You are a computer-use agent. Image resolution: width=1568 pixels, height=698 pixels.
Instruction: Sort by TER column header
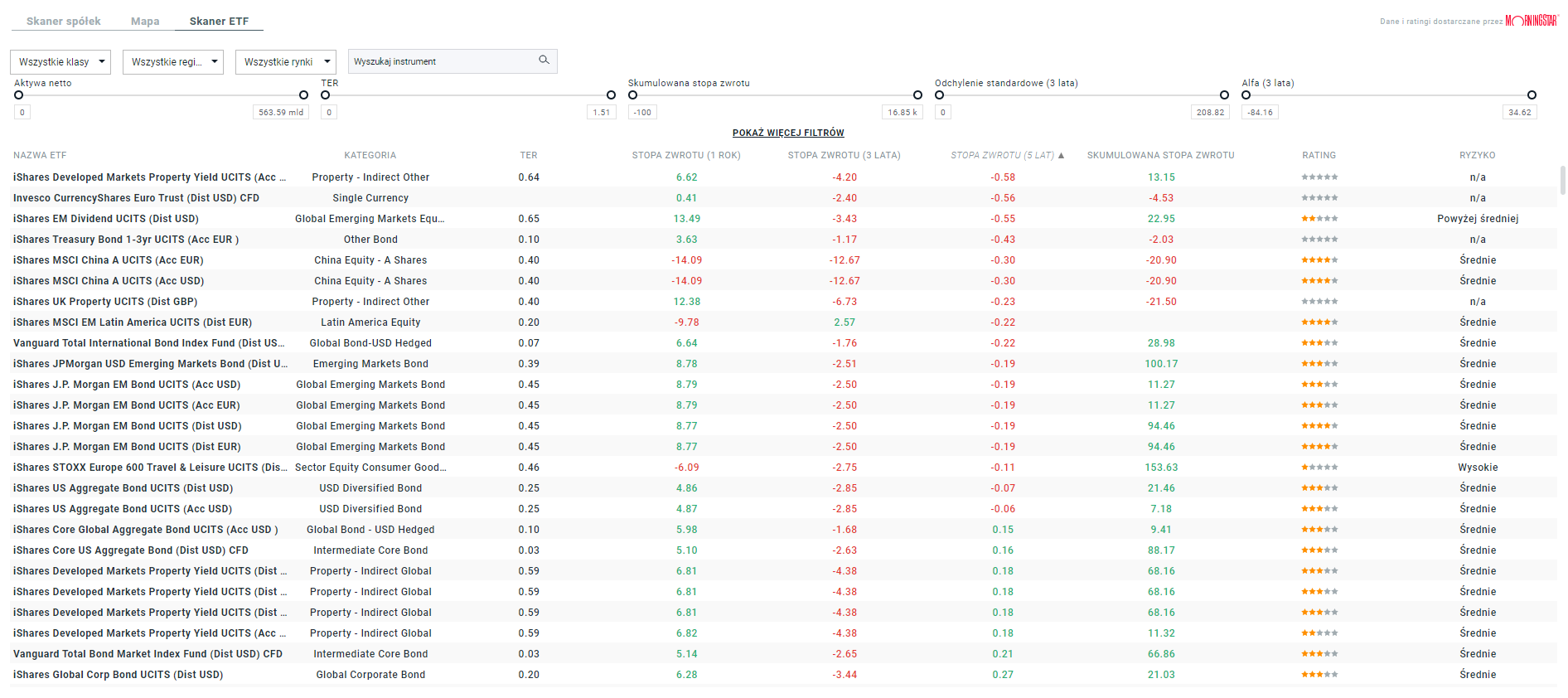pyautogui.click(x=529, y=155)
